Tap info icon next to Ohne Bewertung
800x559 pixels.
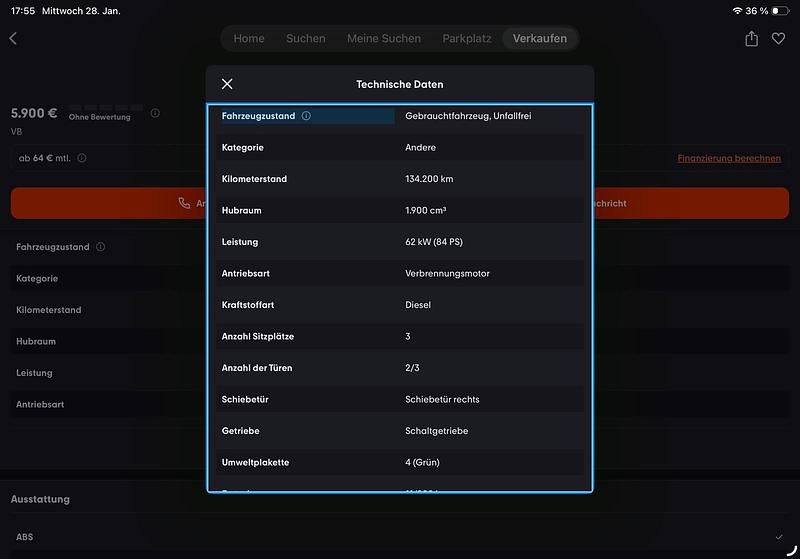(x=155, y=113)
